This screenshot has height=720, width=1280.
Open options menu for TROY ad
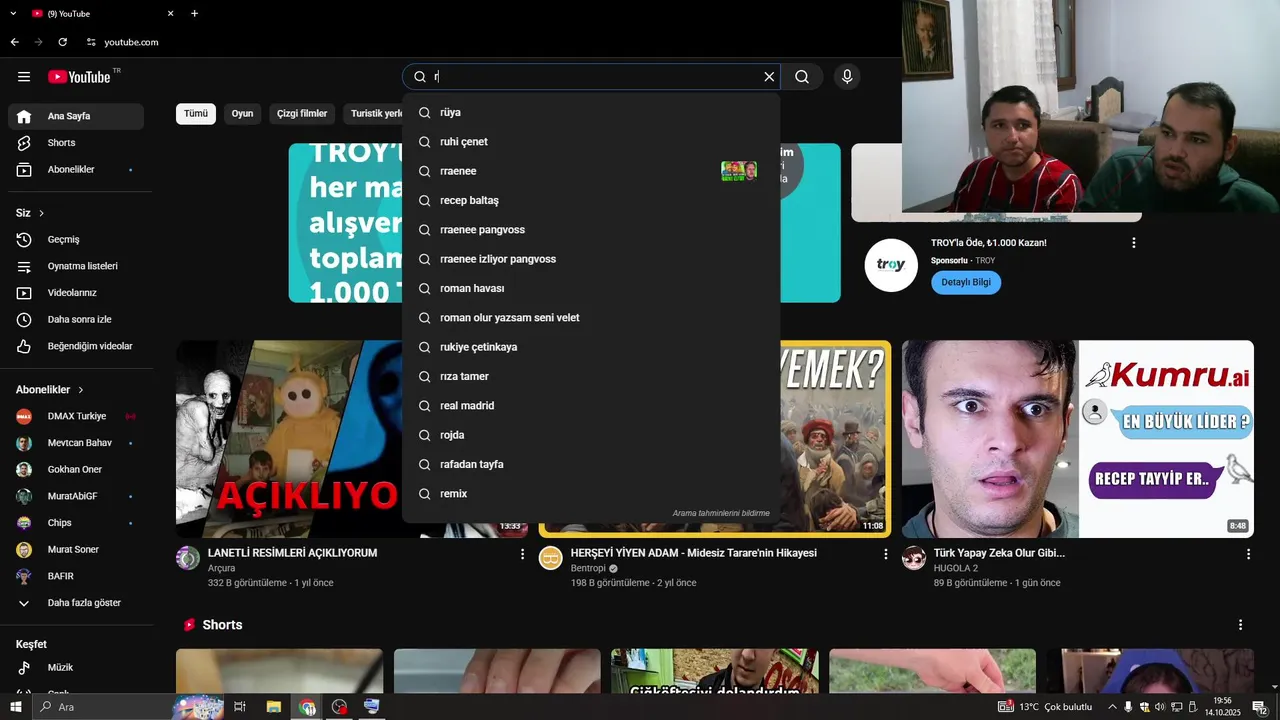coord(1133,243)
